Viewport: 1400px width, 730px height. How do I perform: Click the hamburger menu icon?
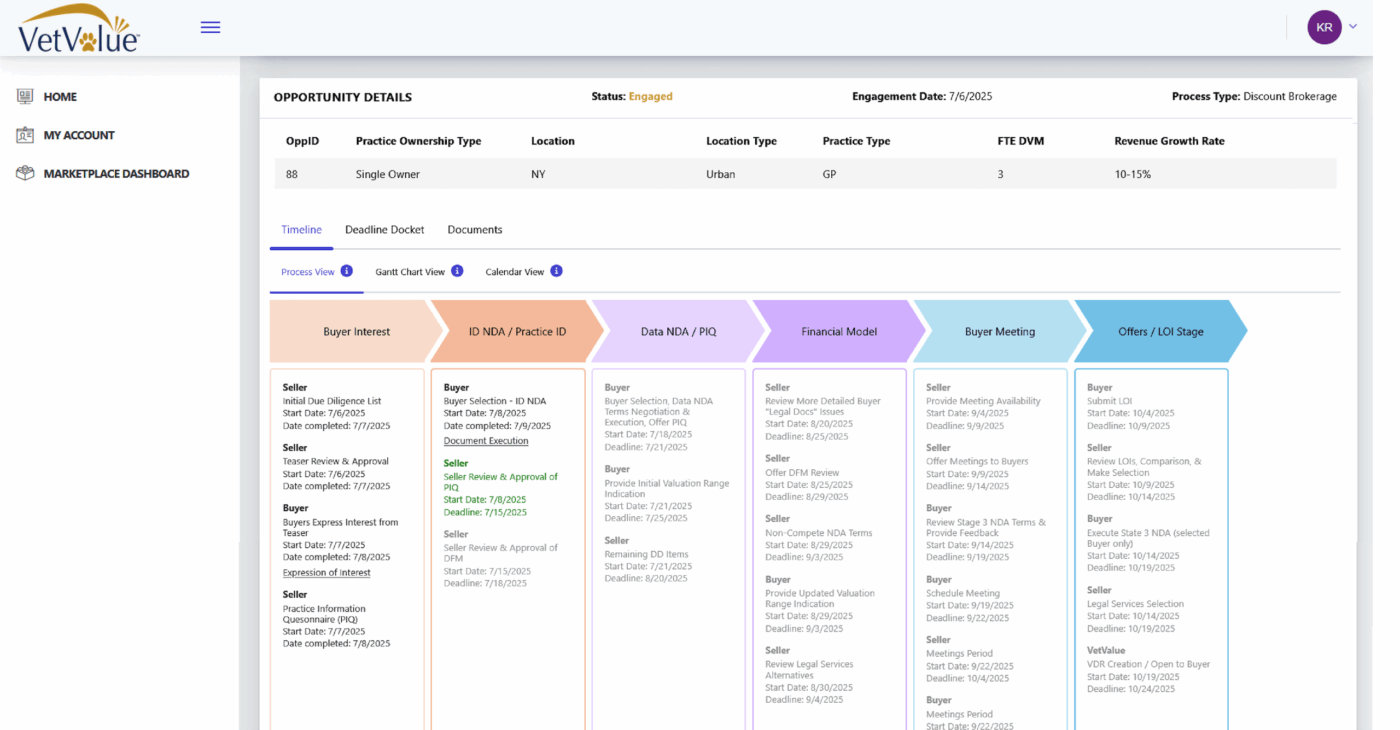(210, 27)
